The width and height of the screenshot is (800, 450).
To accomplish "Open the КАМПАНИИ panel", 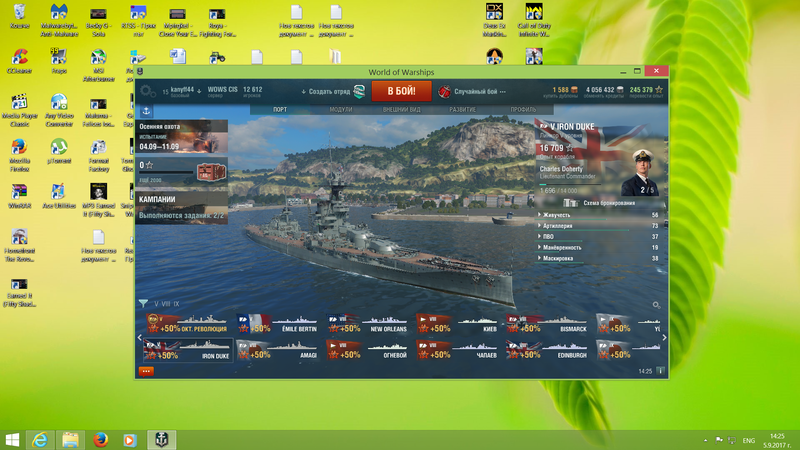I will click(x=182, y=208).
